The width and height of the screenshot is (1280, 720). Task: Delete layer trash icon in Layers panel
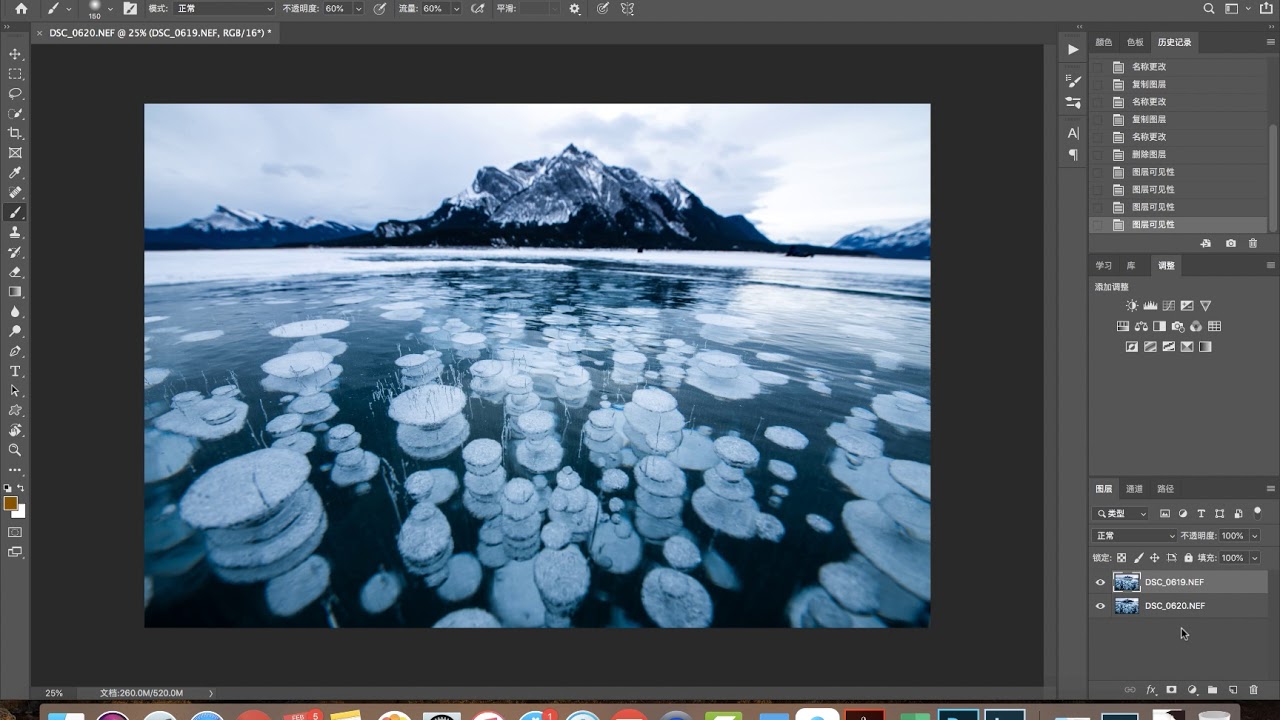(1254, 690)
